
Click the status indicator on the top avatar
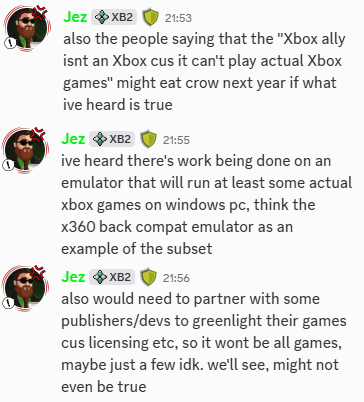tap(10, 43)
